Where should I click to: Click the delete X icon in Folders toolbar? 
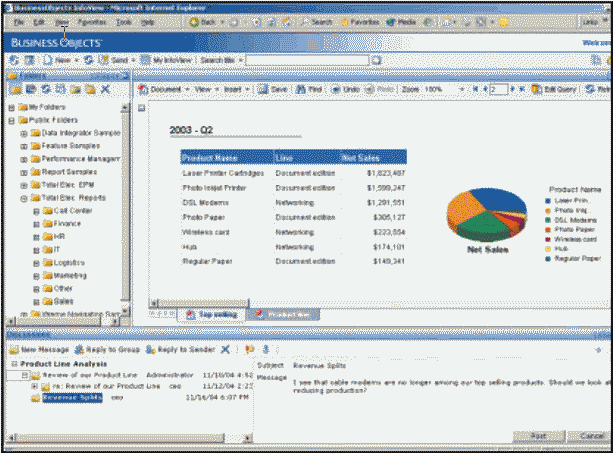(105, 90)
